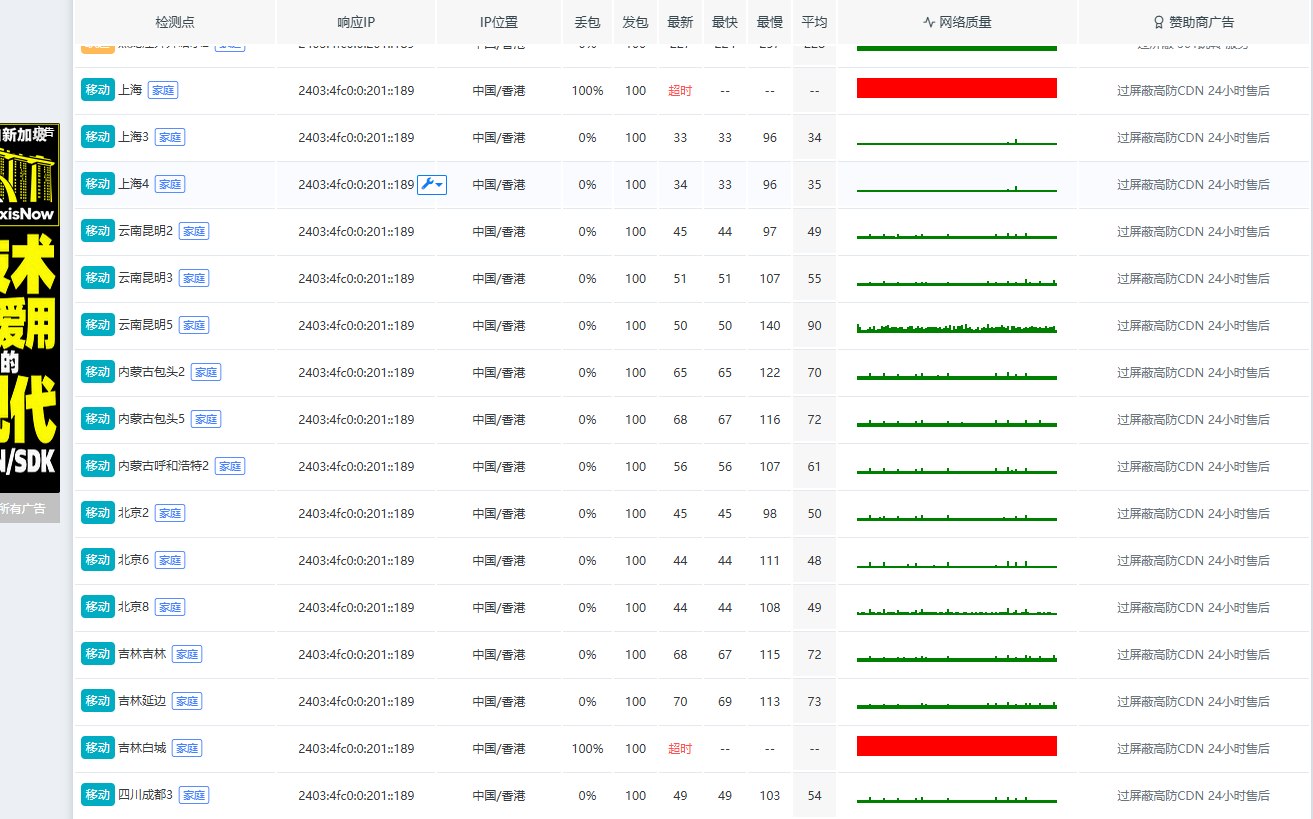Image resolution: width=1313 pixels, height=819 pixels.
Task: Sort by the 最慢 column header
Action: (x=769, y=21)
